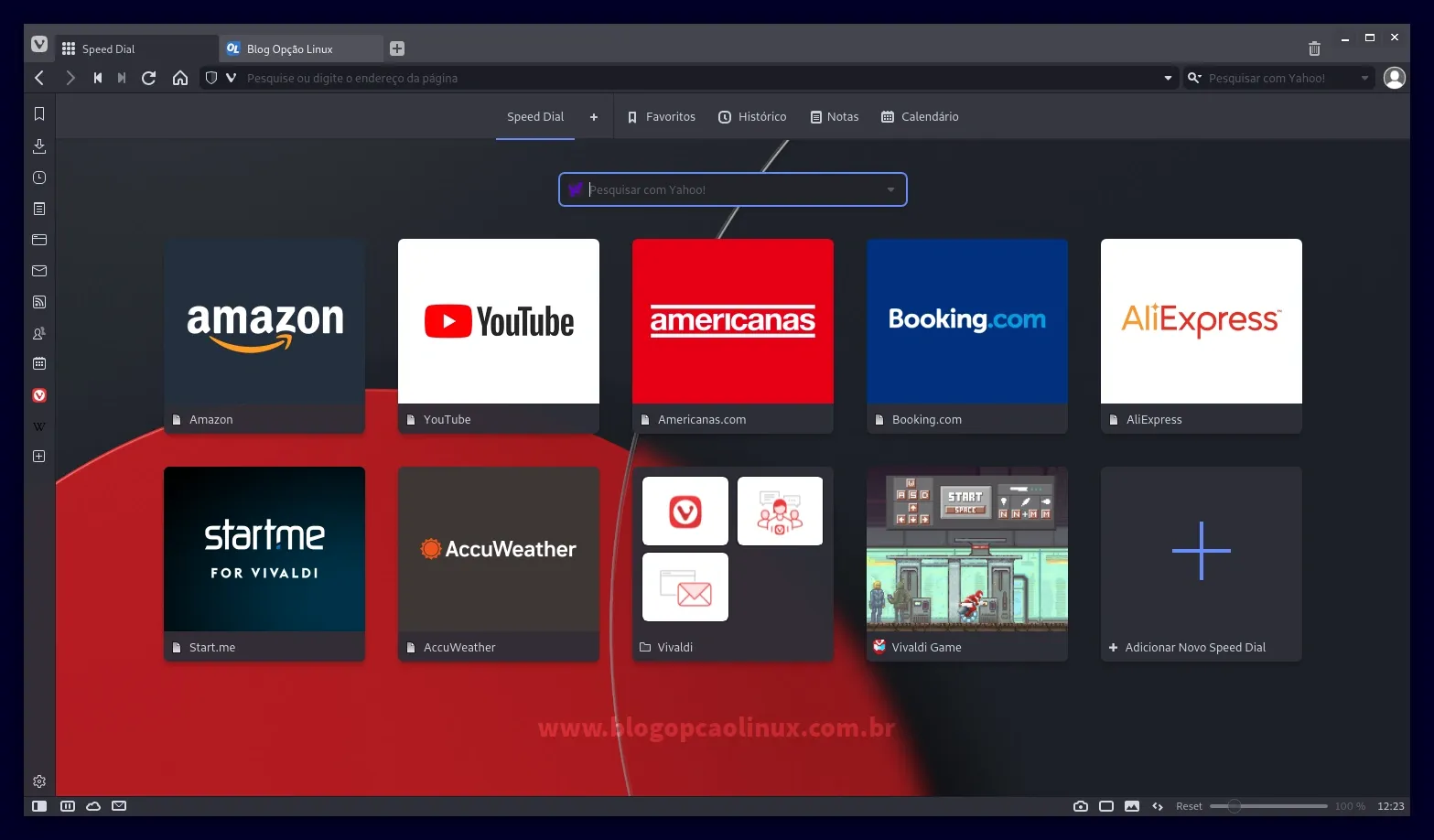Open the tracker blocker shield icon
This screenshot has width=1434, height=840.
pos(211,78)
